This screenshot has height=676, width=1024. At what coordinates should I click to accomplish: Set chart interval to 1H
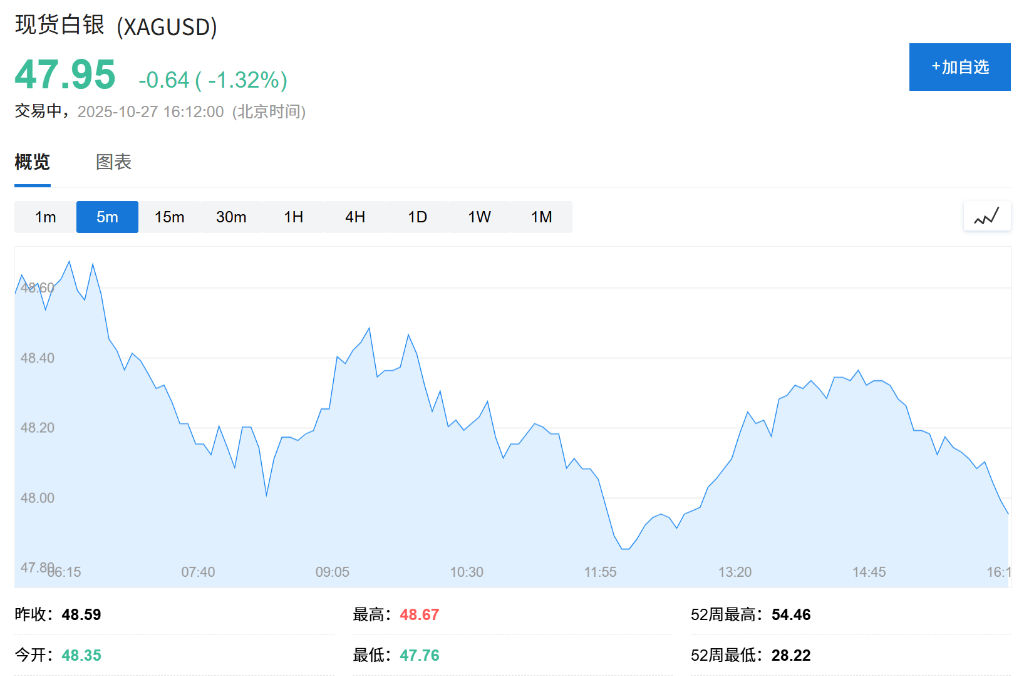[x=293, y=217]
